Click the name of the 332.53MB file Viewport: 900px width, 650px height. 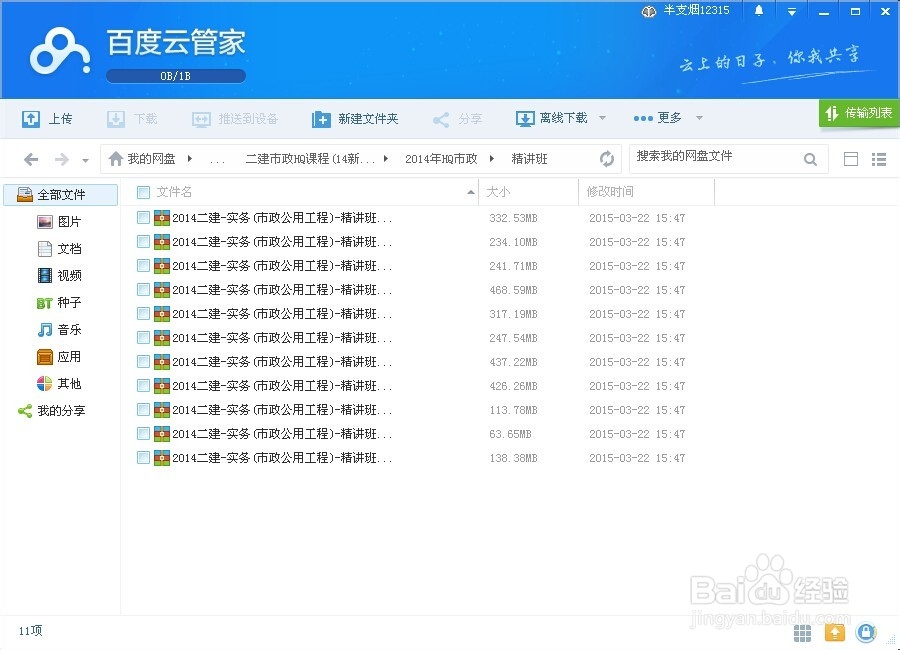tap(282, 218)
